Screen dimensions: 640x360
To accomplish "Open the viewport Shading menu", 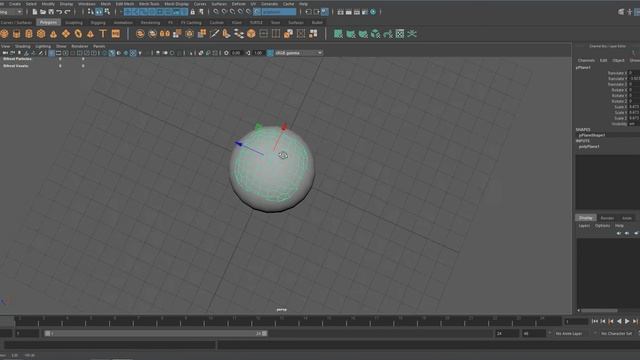I will (22, 46).
